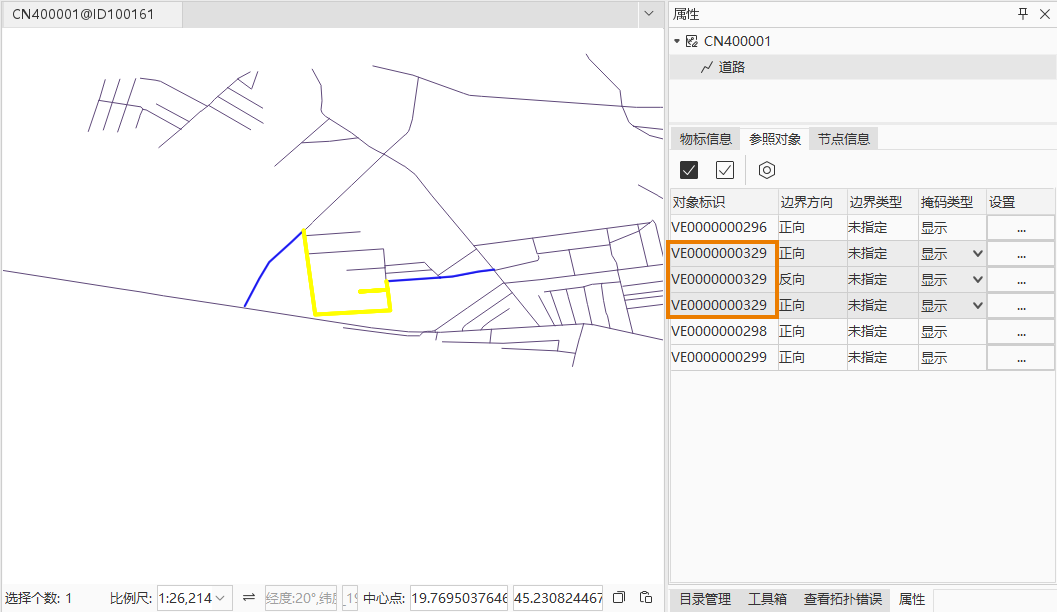Screen dimensions: 1057x612
Task: Open the map window tab list dropdown
Action: (648, 14)
